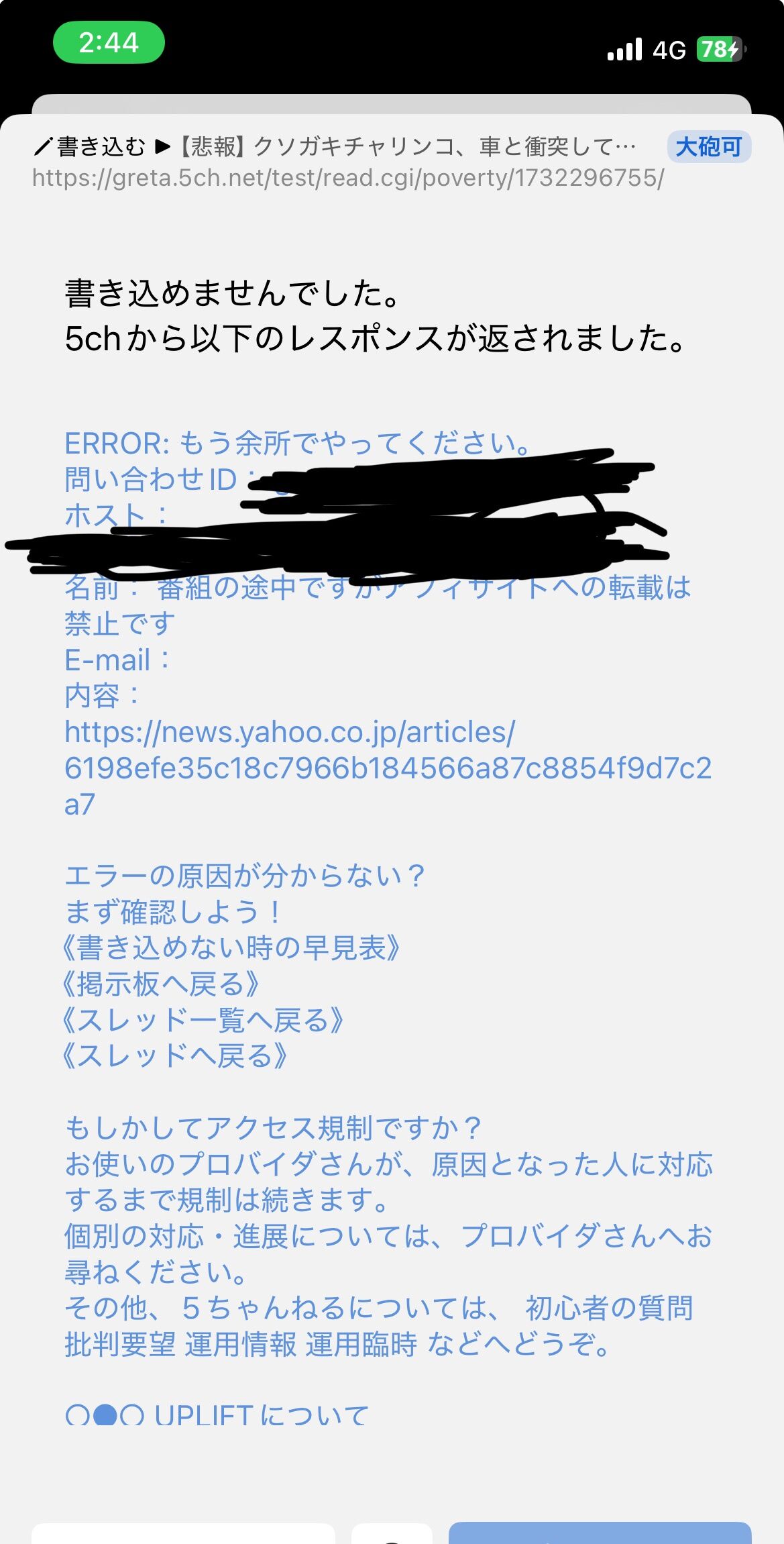Image resolution: width=784 pixels, height=1544 pixels.
Task: Open 《書き込めない時の早見表》 link
Action: [x=231, y=947]
